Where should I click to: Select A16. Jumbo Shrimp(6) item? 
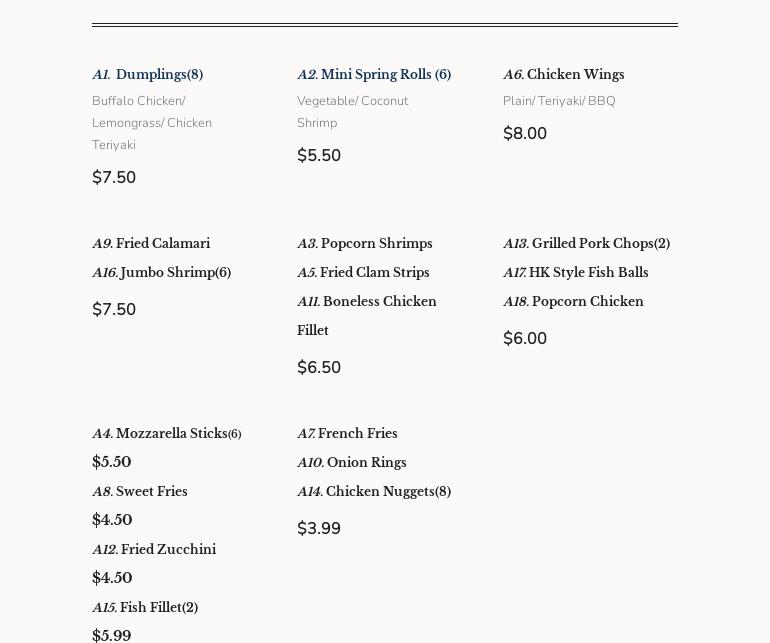click(161, 273)
